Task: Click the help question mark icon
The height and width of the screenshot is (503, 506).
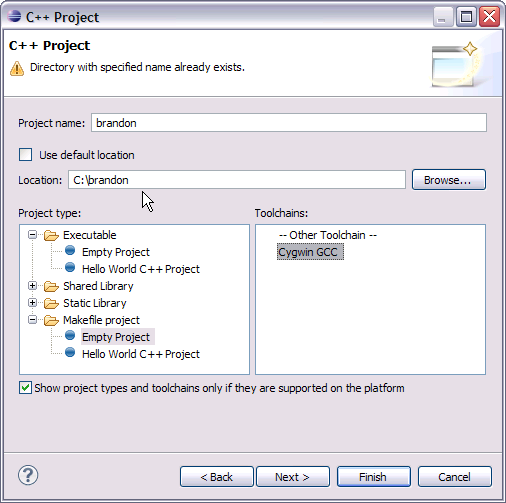Action: pos(28,475)
